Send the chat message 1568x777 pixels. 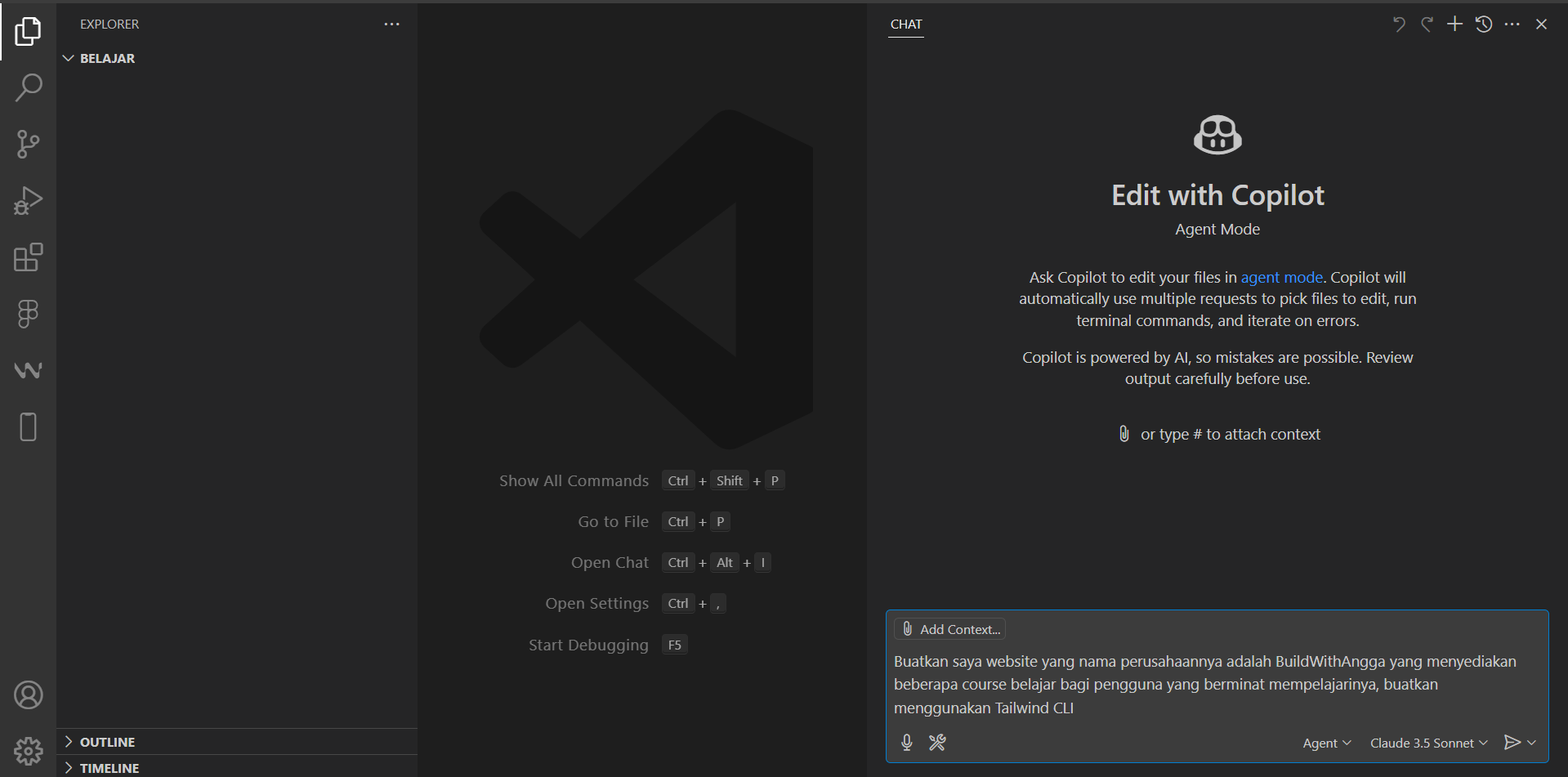pyautogui.click(x=1512, y=742)
